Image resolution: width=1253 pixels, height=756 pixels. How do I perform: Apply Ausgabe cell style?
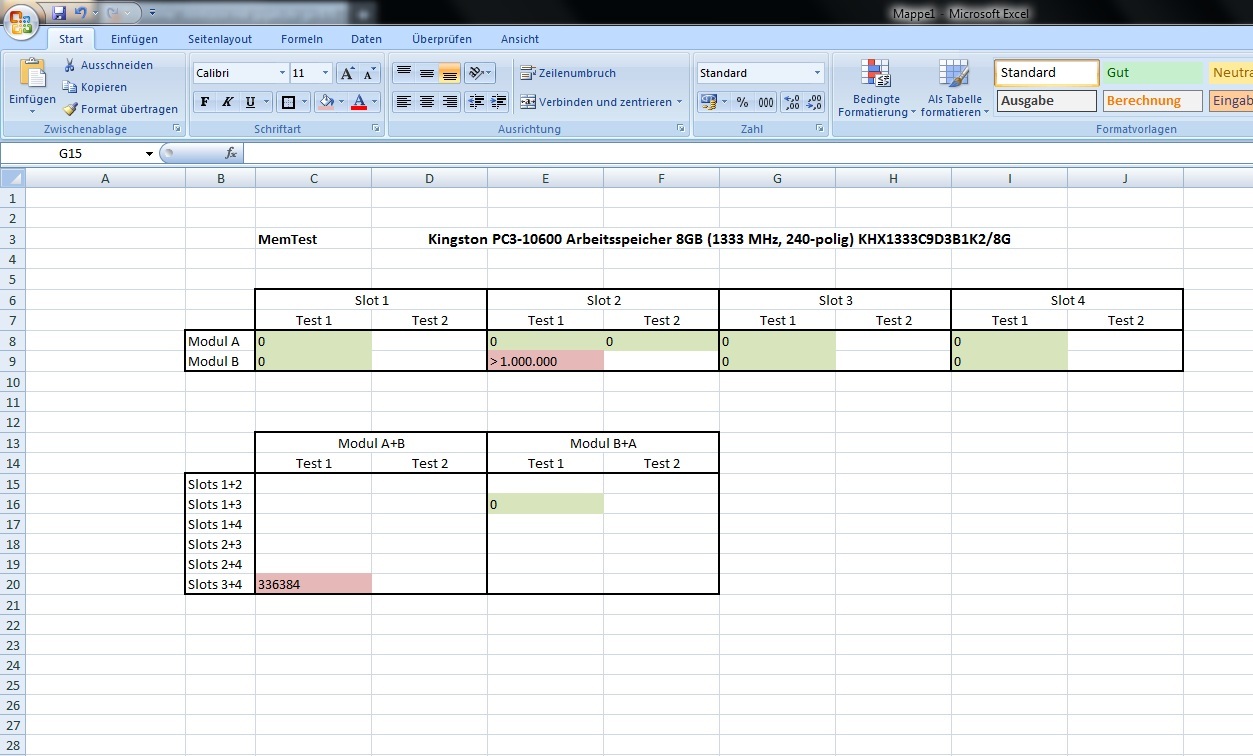coord(1047,101)
